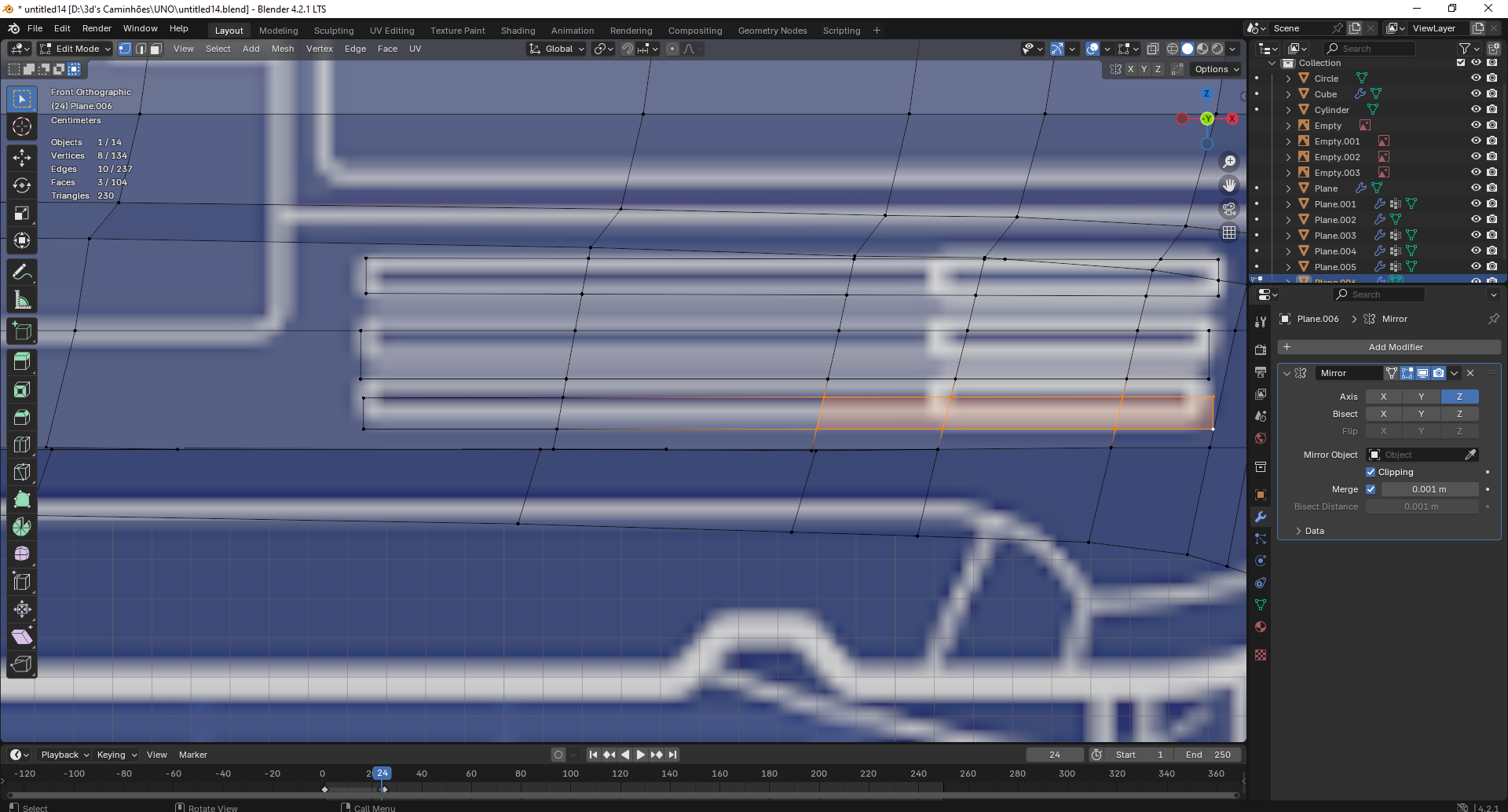This screenshot has height=812, width=1508.
Task: Choose the Smooth vertices tool
Action: coord(22,554)
